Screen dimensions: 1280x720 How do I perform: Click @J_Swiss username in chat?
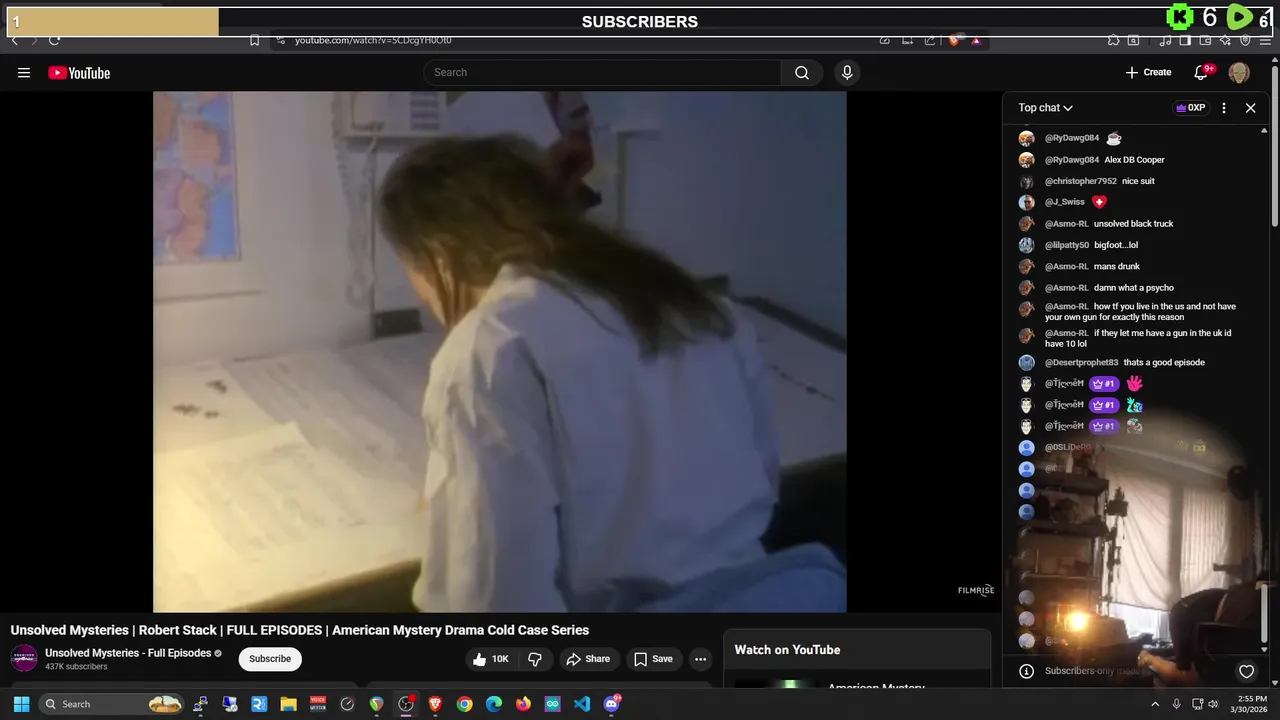click(1064, 202)
